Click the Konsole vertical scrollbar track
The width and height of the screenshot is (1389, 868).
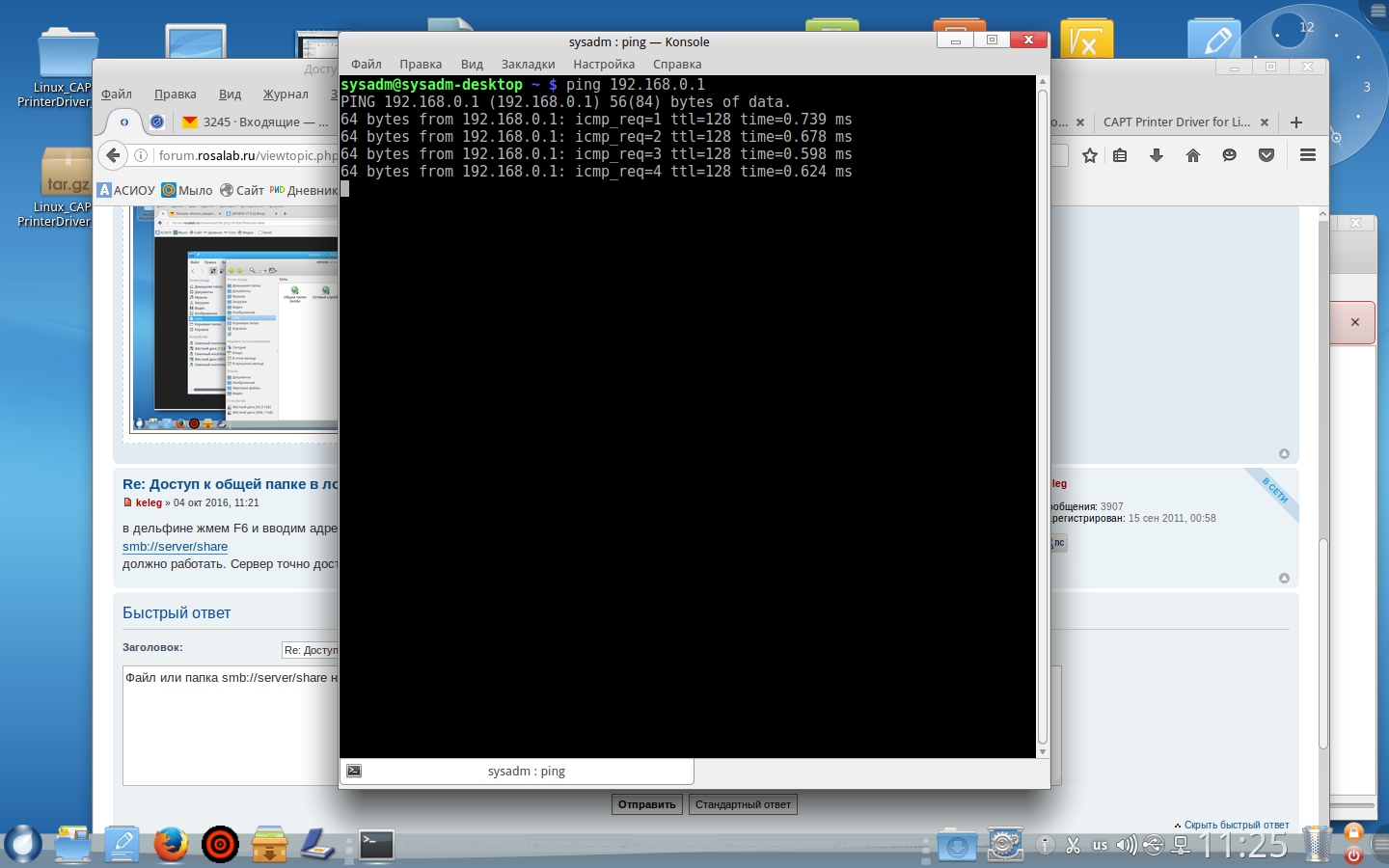point(1042,417)
